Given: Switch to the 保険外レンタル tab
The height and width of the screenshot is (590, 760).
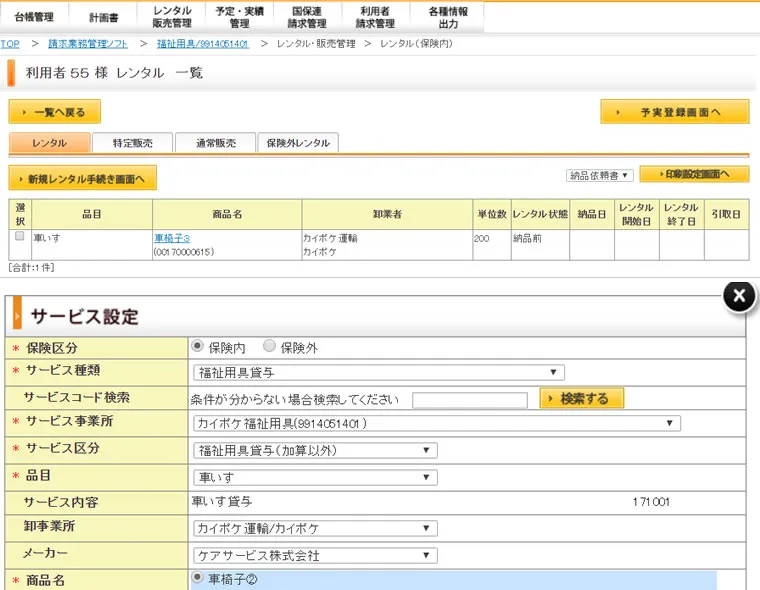Looking at the screenshot, I should (298, 143).
